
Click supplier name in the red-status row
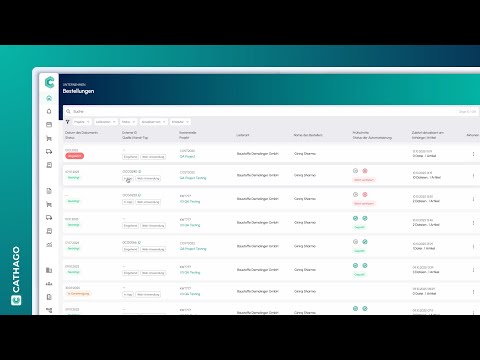point(258,154)
